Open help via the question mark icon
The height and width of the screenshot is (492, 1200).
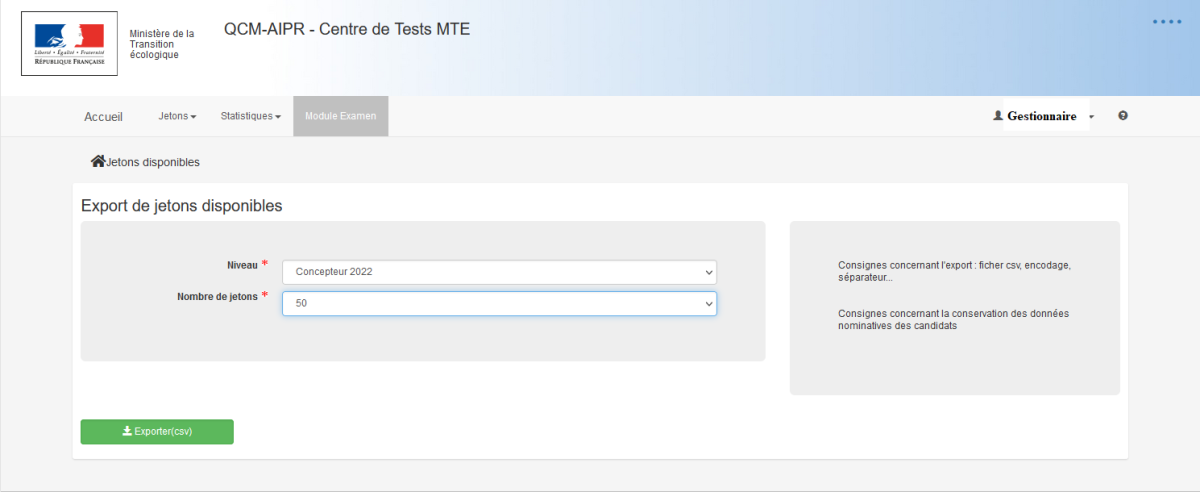tap(1123, 116)
